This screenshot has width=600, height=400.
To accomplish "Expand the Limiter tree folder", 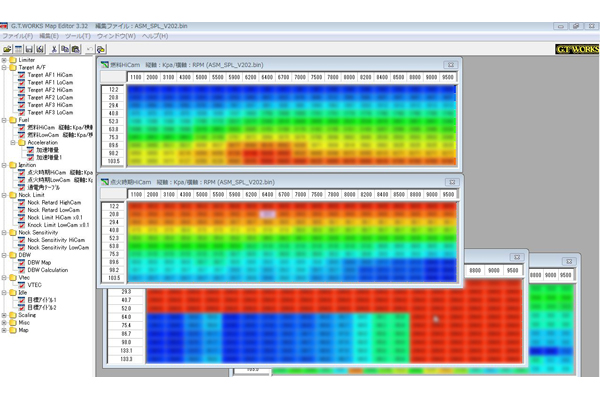I will (4, 59).
